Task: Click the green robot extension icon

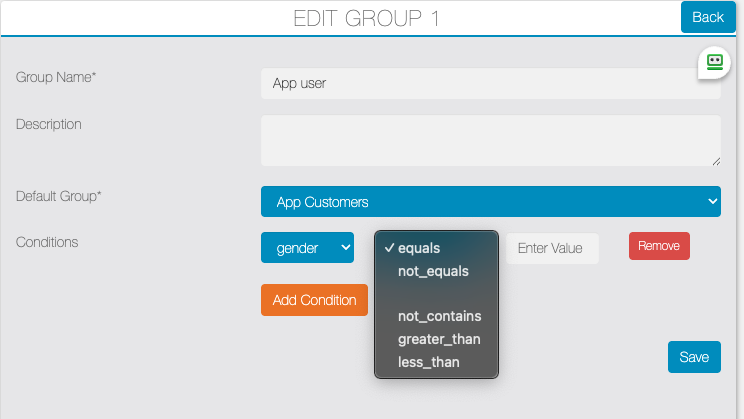Action: point(714,62)
